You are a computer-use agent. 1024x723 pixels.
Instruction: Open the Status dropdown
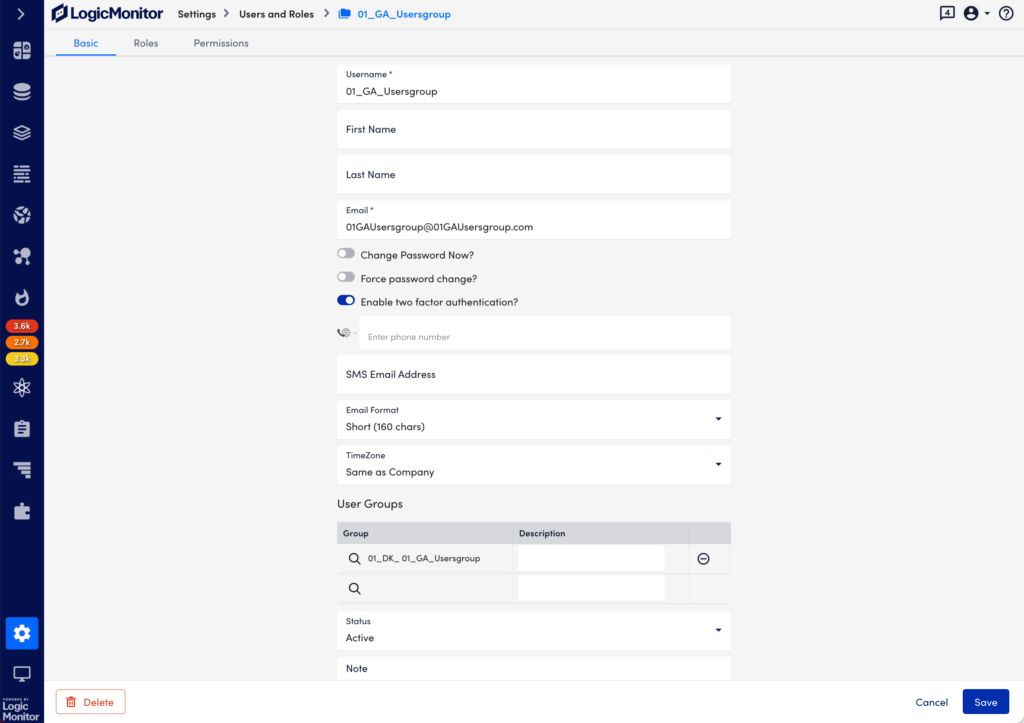[x=717, y=630]
